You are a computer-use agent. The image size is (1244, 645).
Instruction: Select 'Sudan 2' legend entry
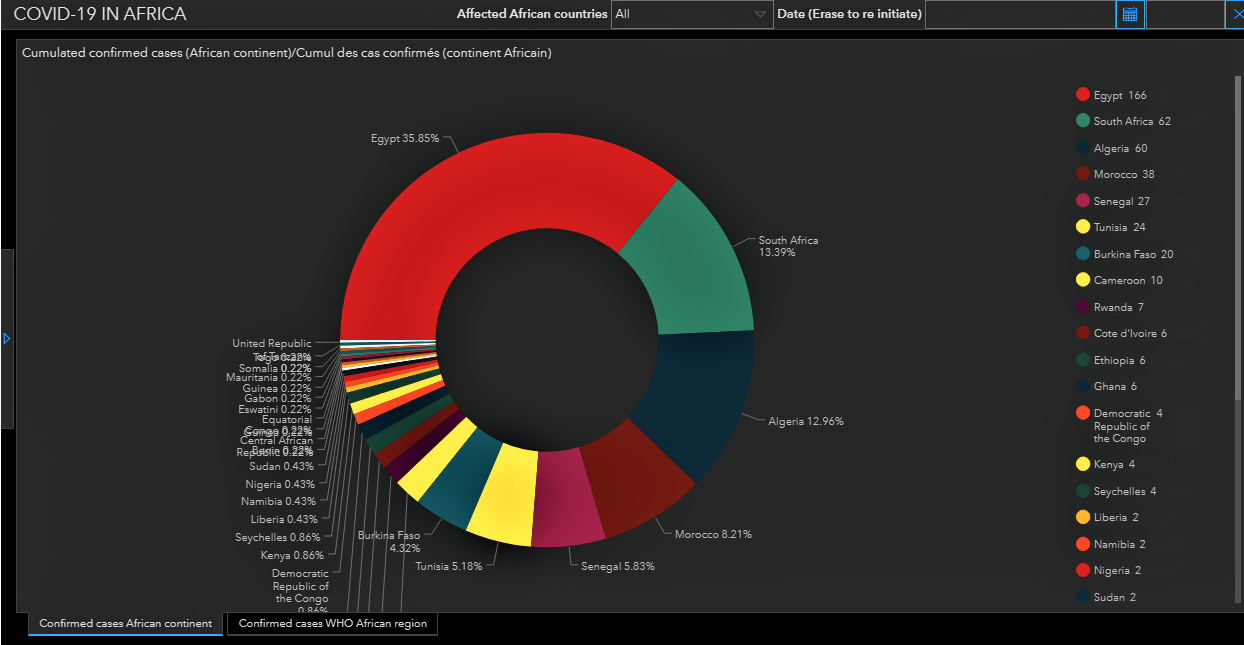pyautogui.click(x=1106, y=597)
